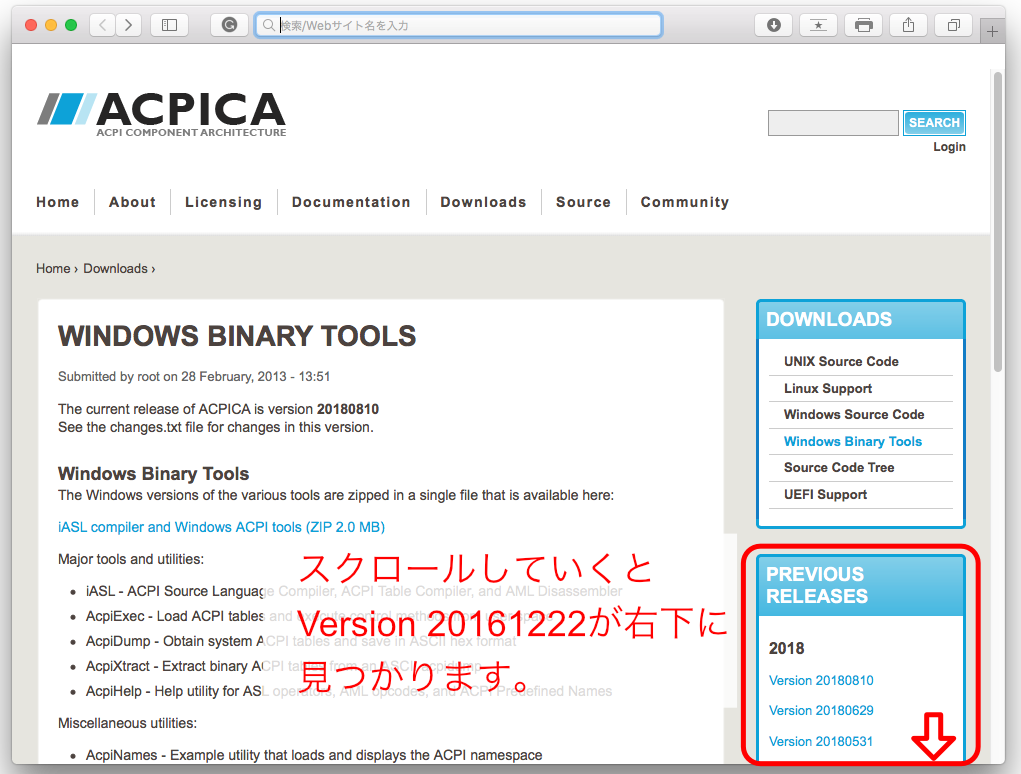Download iASL compiler and Windows ACPI tools ZIP
The image size is (1021, 774).
pos(221,527)
